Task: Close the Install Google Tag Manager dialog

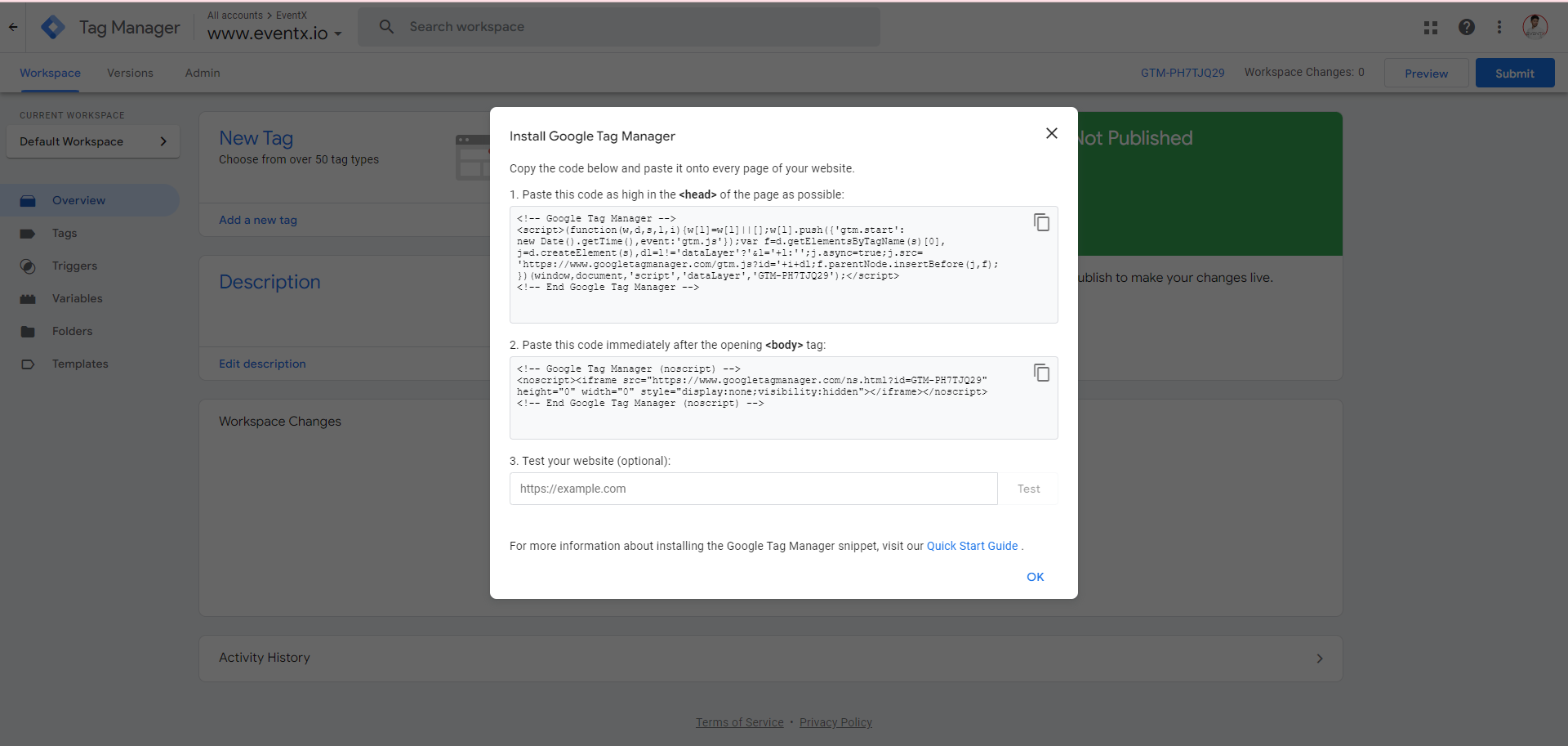Action: (x=1052, y=133)
